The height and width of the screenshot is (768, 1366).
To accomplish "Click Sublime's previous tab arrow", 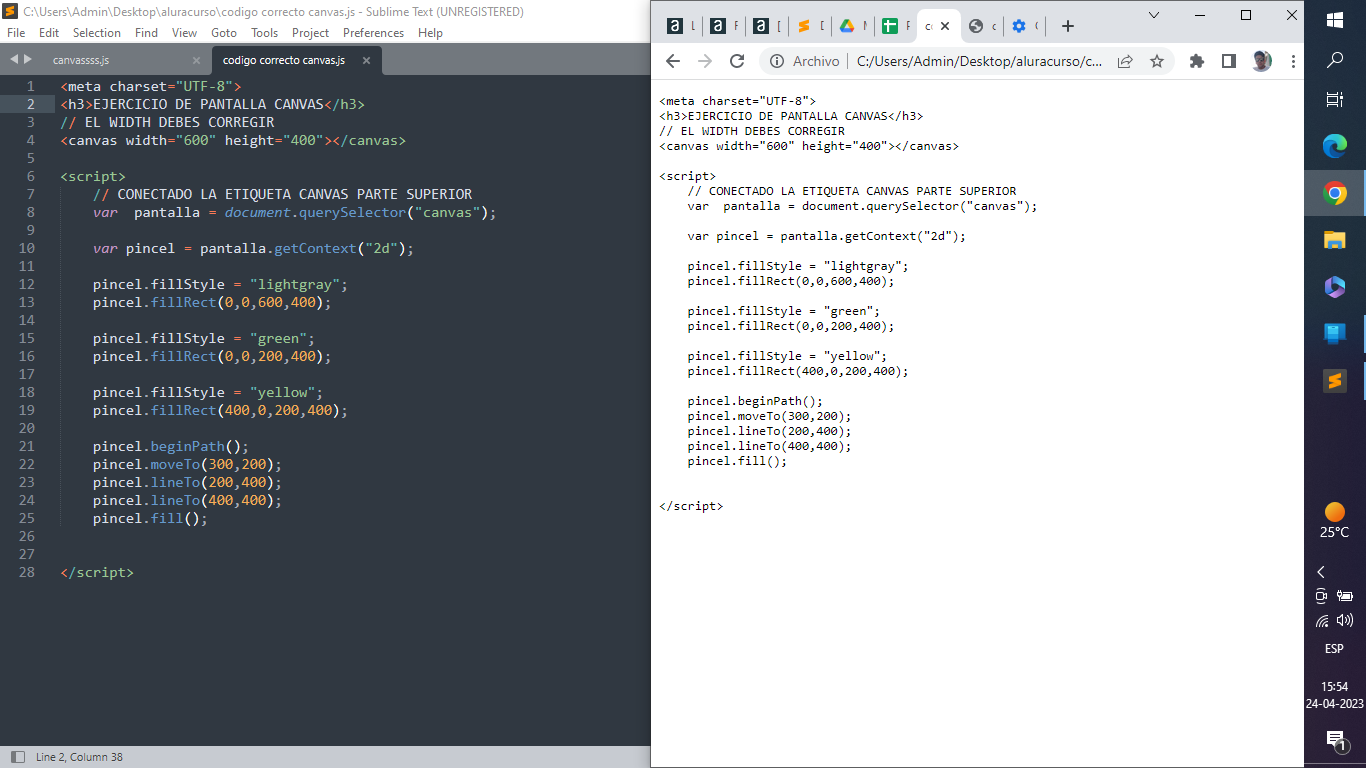I will tap(13, 59).
